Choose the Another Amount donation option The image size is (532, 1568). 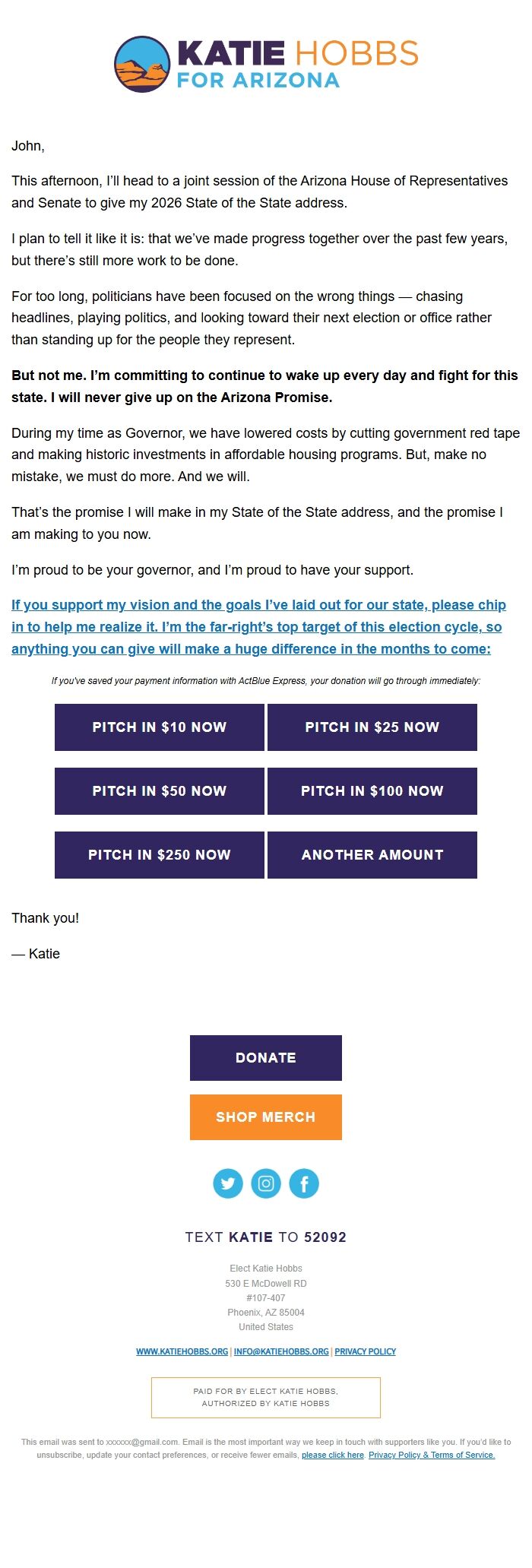[372, 854]
